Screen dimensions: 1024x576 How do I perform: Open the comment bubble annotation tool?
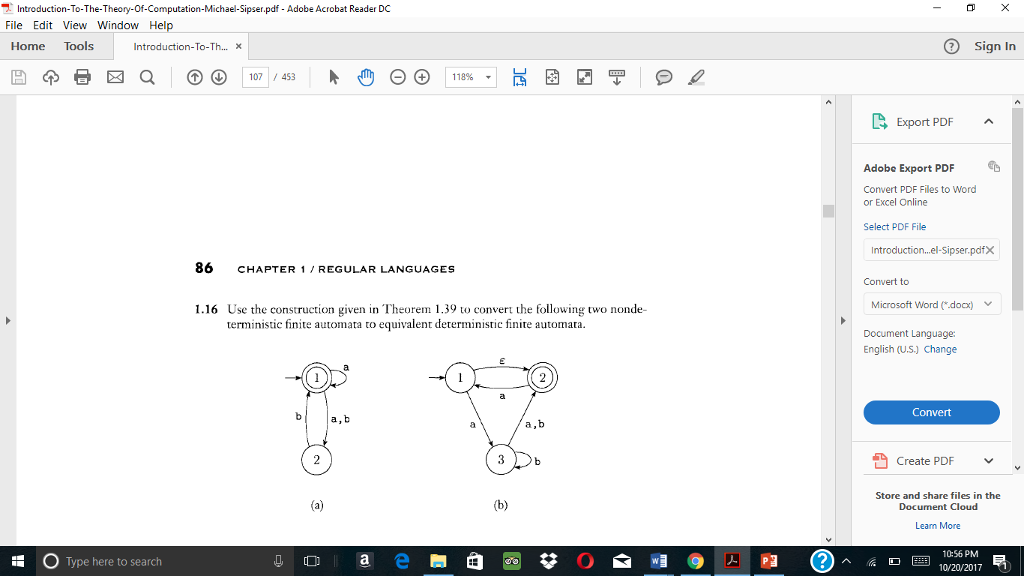663,77
